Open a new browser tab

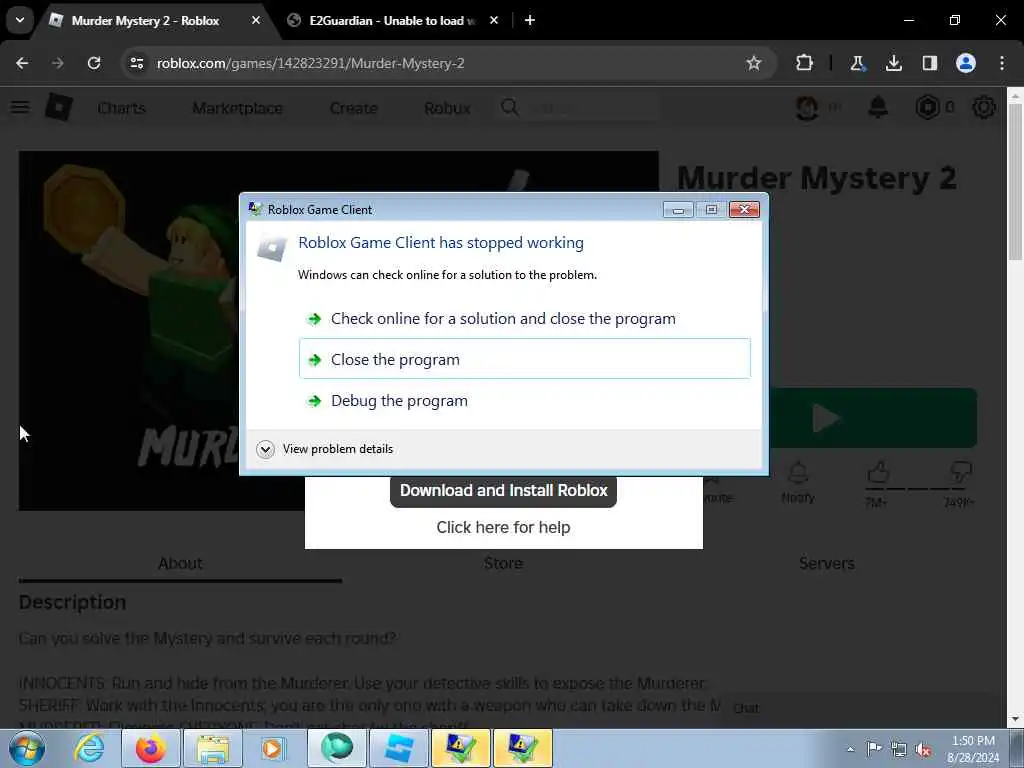click(530, 20)
